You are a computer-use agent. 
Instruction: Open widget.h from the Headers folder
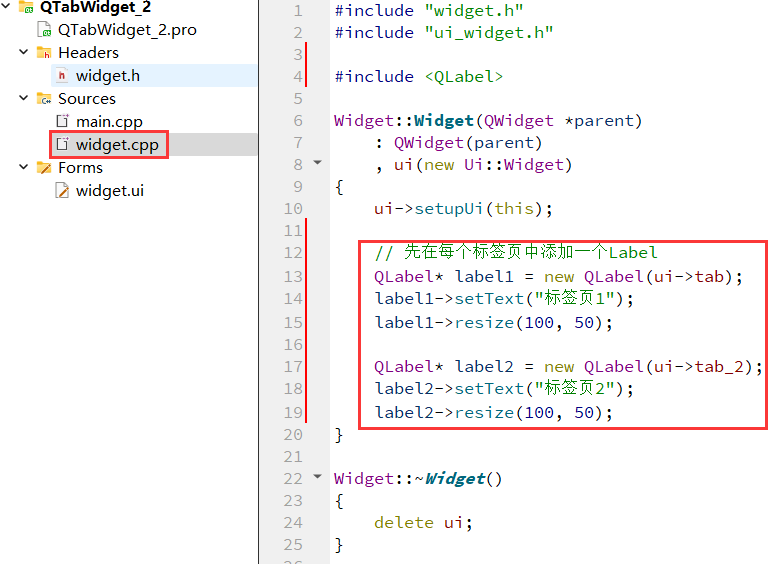coord(108,75)
